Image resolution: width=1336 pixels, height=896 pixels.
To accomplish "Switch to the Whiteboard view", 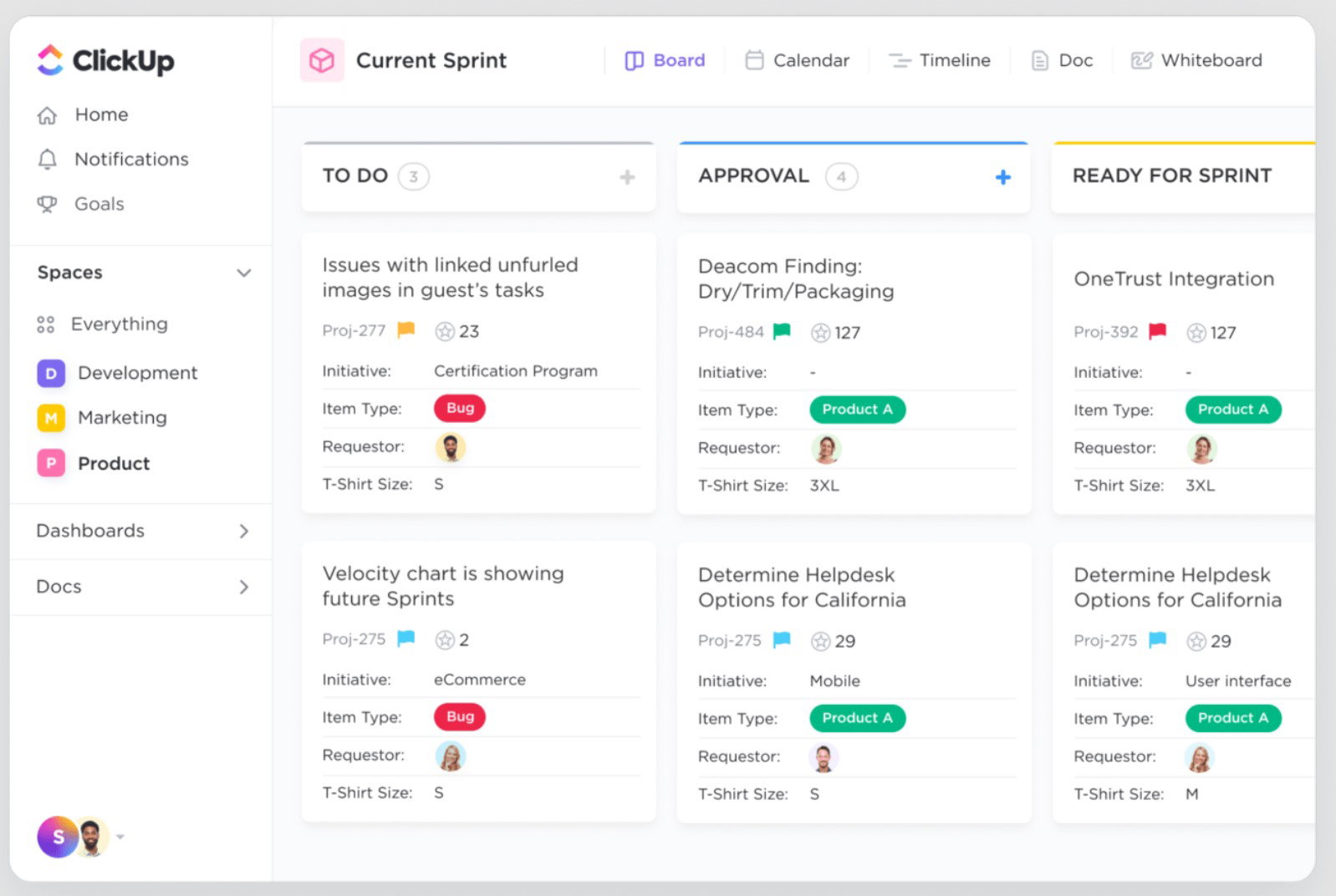I will tap(1196, 60).
